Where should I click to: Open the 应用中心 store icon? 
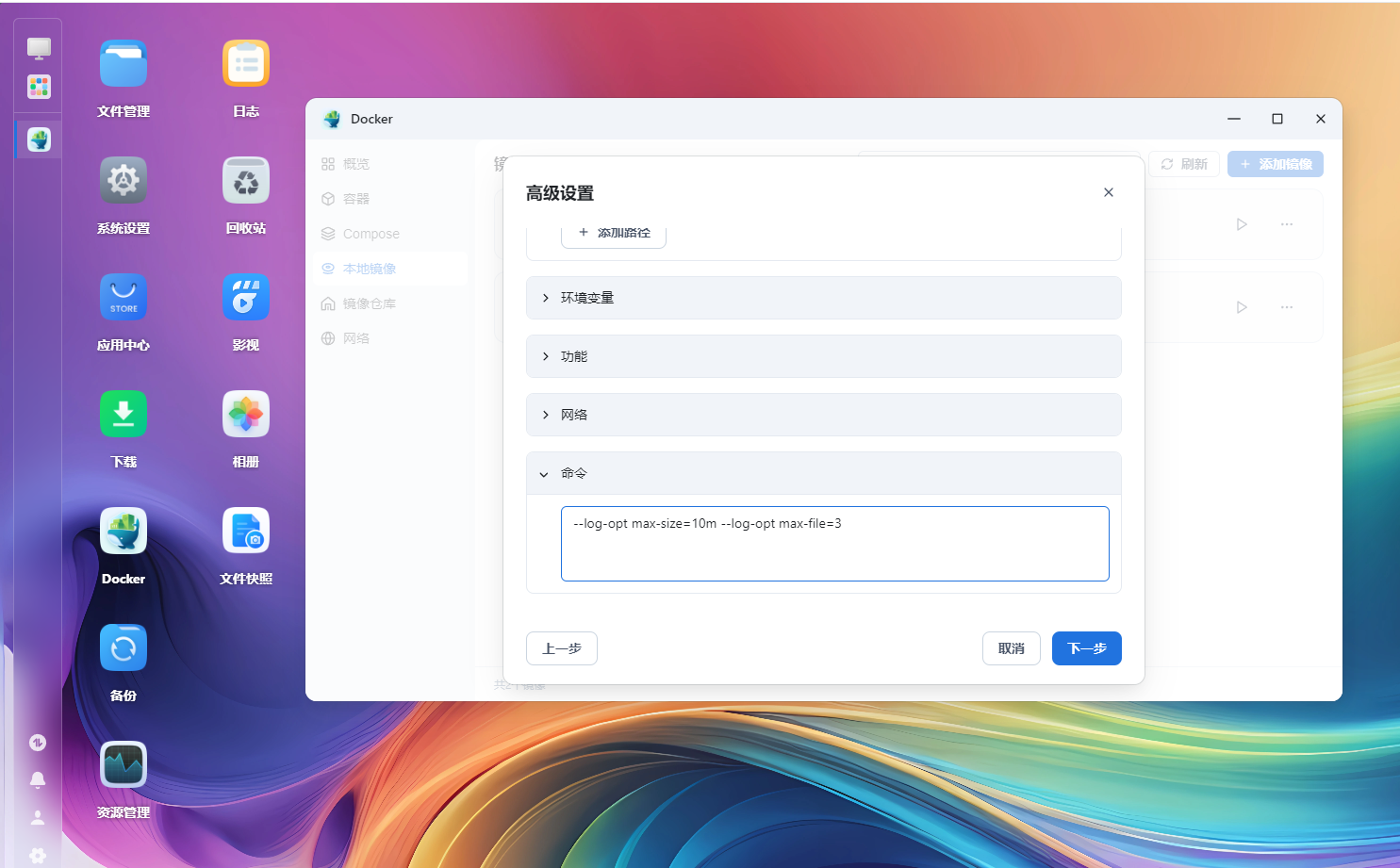click(x=124, y=298)
